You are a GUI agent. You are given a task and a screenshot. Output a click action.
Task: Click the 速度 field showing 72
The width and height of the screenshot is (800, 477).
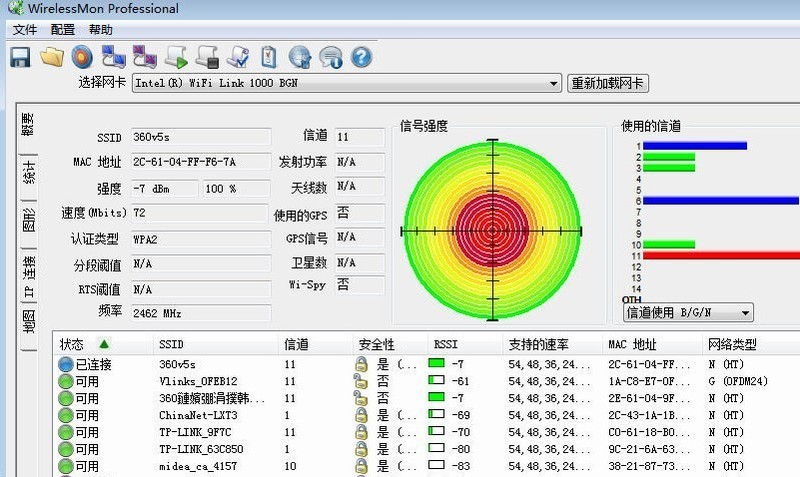pos(199,213)
